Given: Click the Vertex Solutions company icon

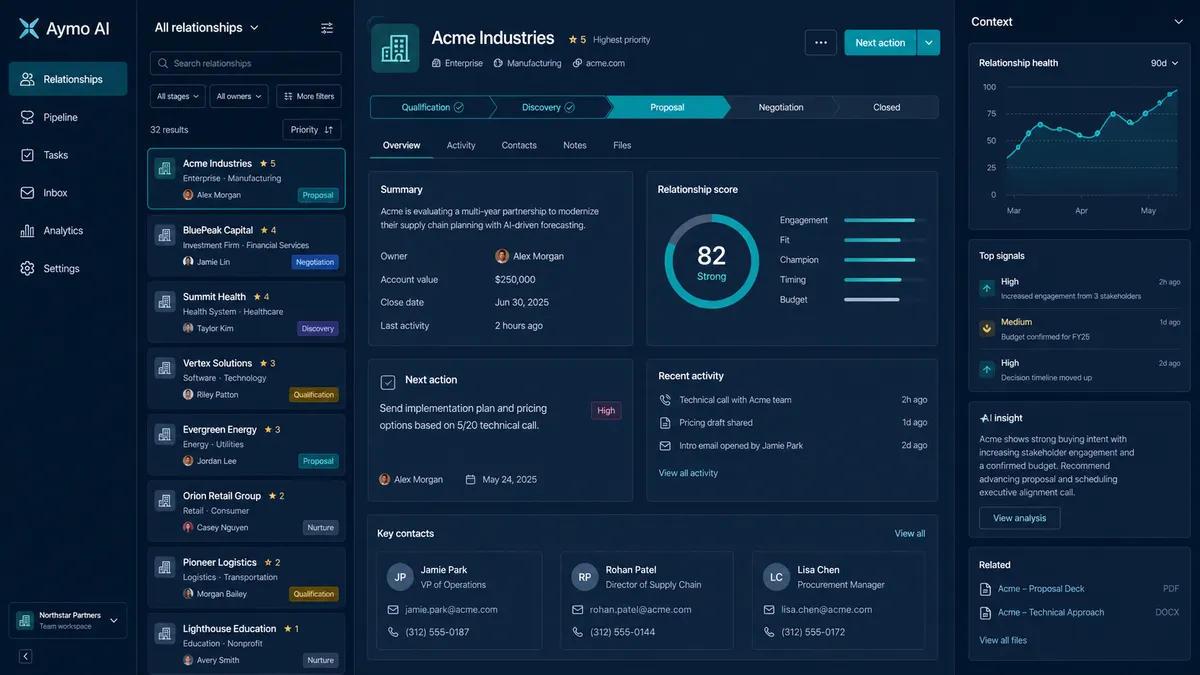Looking at the screenshot, I should tap(165, 368).
